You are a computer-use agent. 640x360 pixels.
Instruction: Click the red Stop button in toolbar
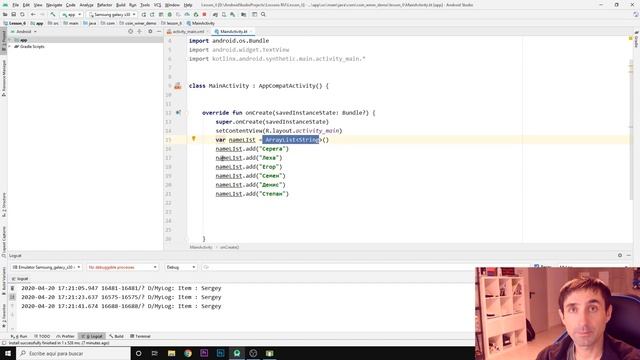(x=204, y=14)
